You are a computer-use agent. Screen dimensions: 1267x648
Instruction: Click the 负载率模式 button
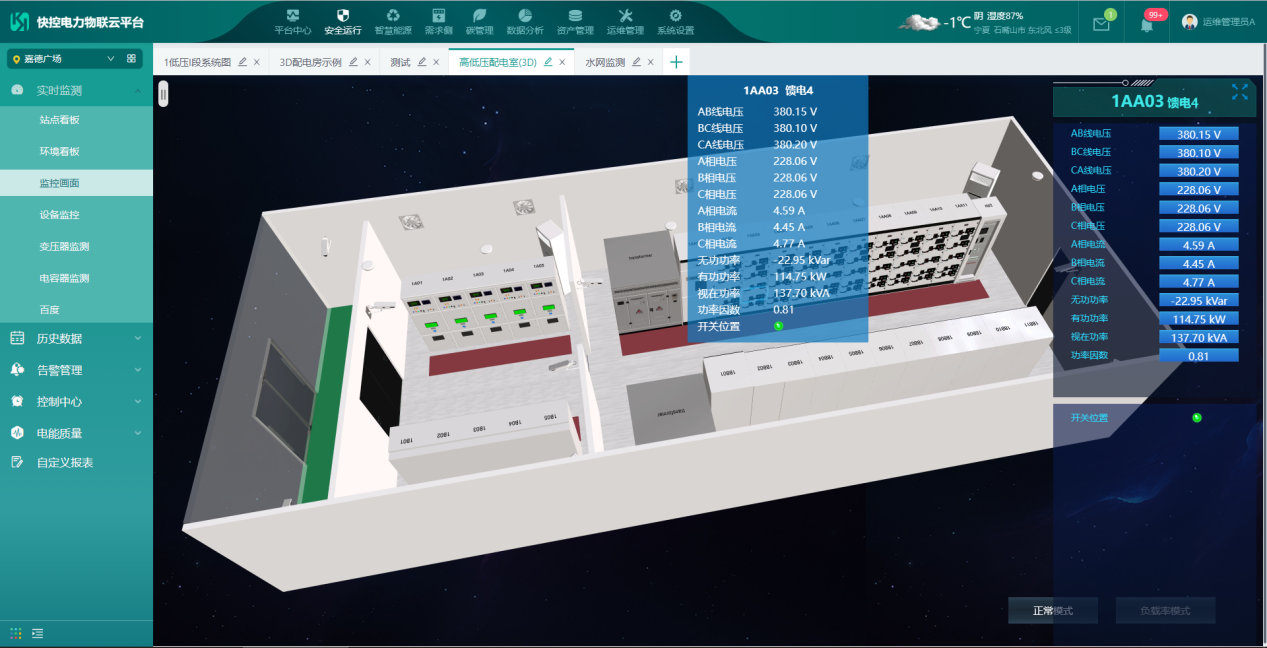(1165, 610)
